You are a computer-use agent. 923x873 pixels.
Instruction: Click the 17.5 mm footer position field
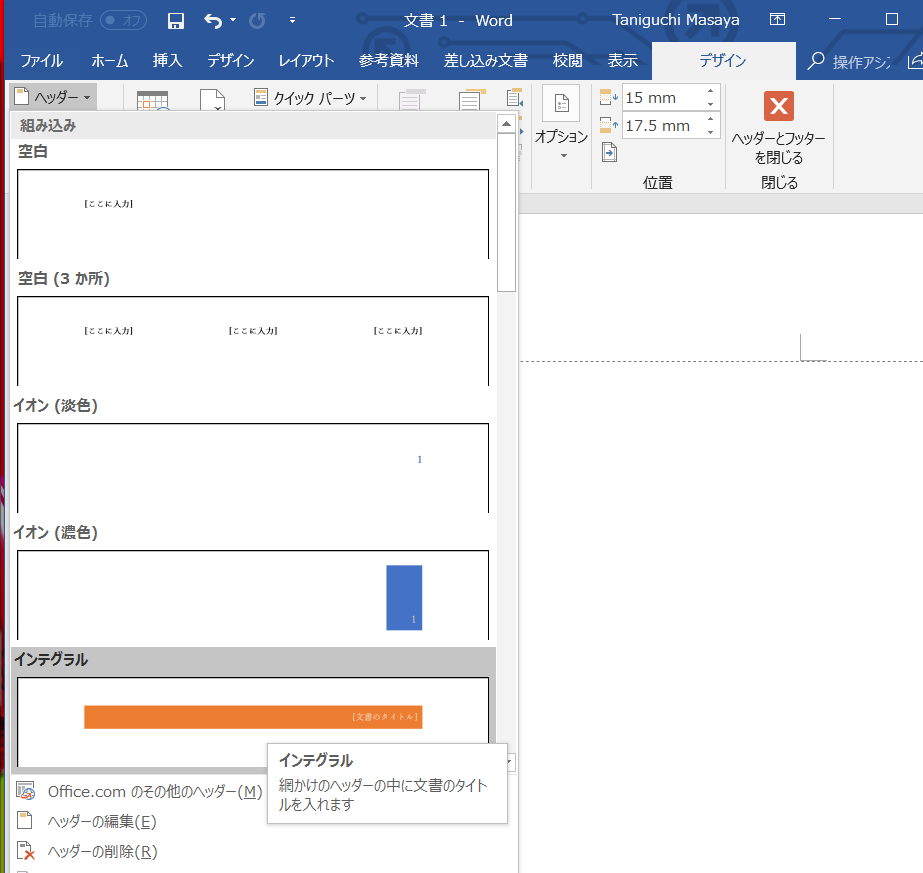(x=663, y=125)
